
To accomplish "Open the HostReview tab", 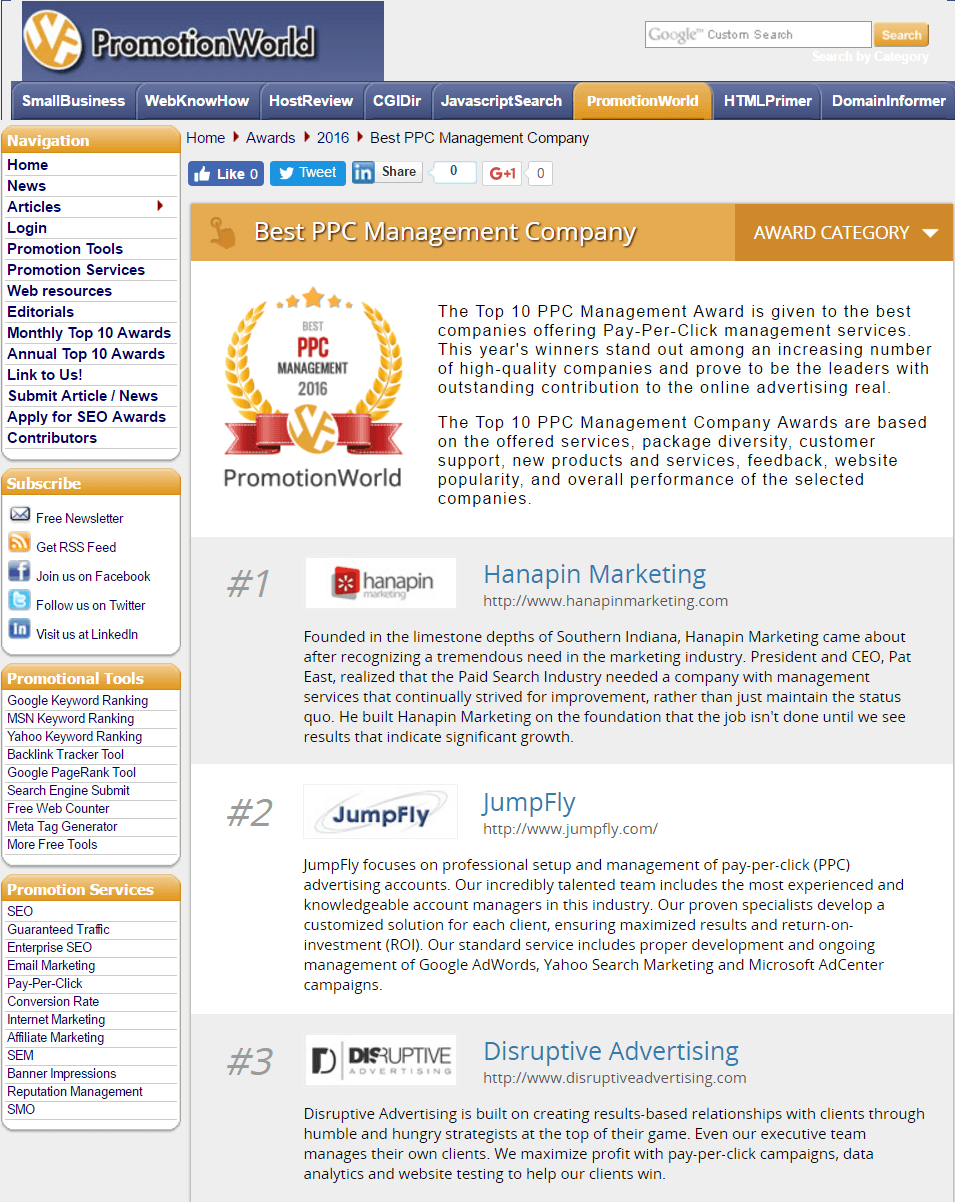I will pyautogui.click(x=311, y=101).
